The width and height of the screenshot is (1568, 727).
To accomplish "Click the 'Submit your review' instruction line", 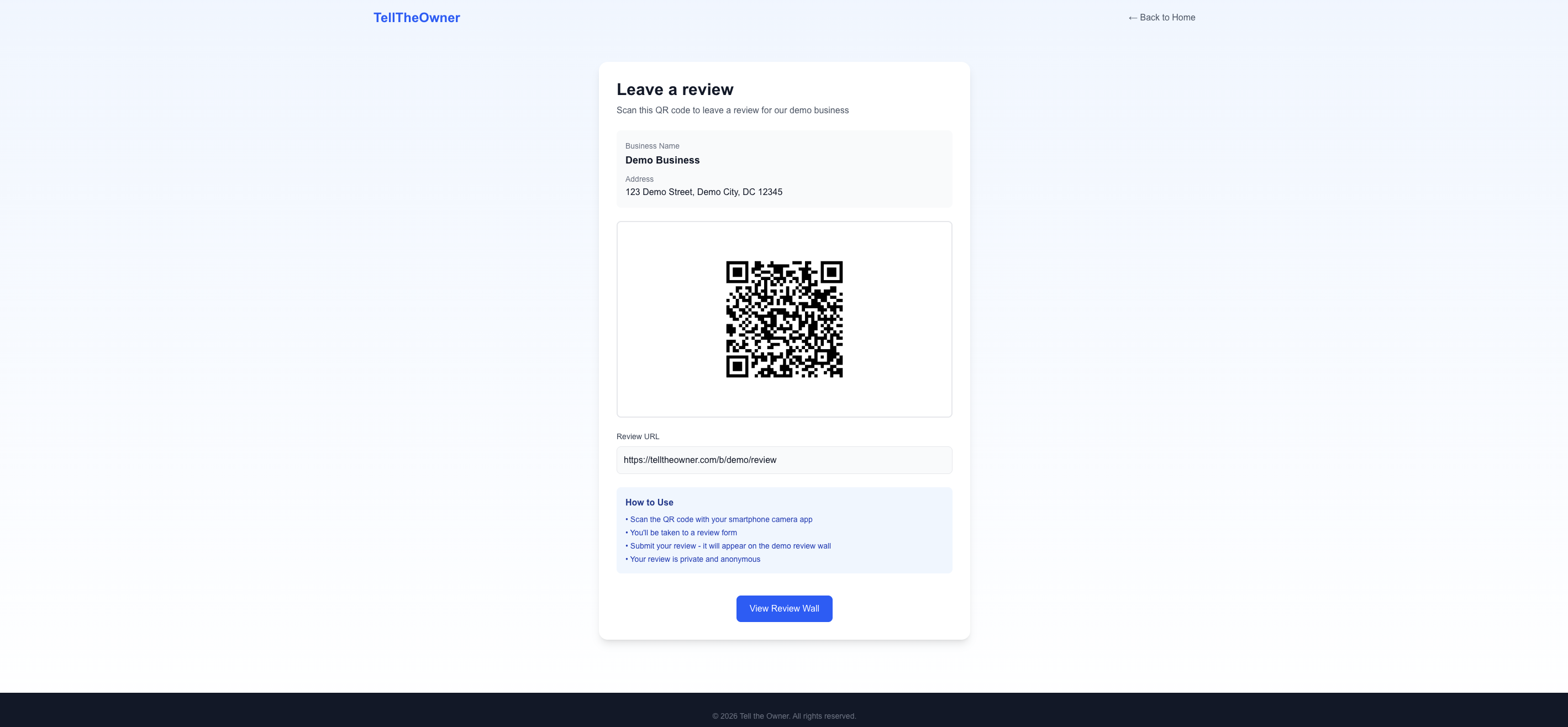I will point(728,546).
